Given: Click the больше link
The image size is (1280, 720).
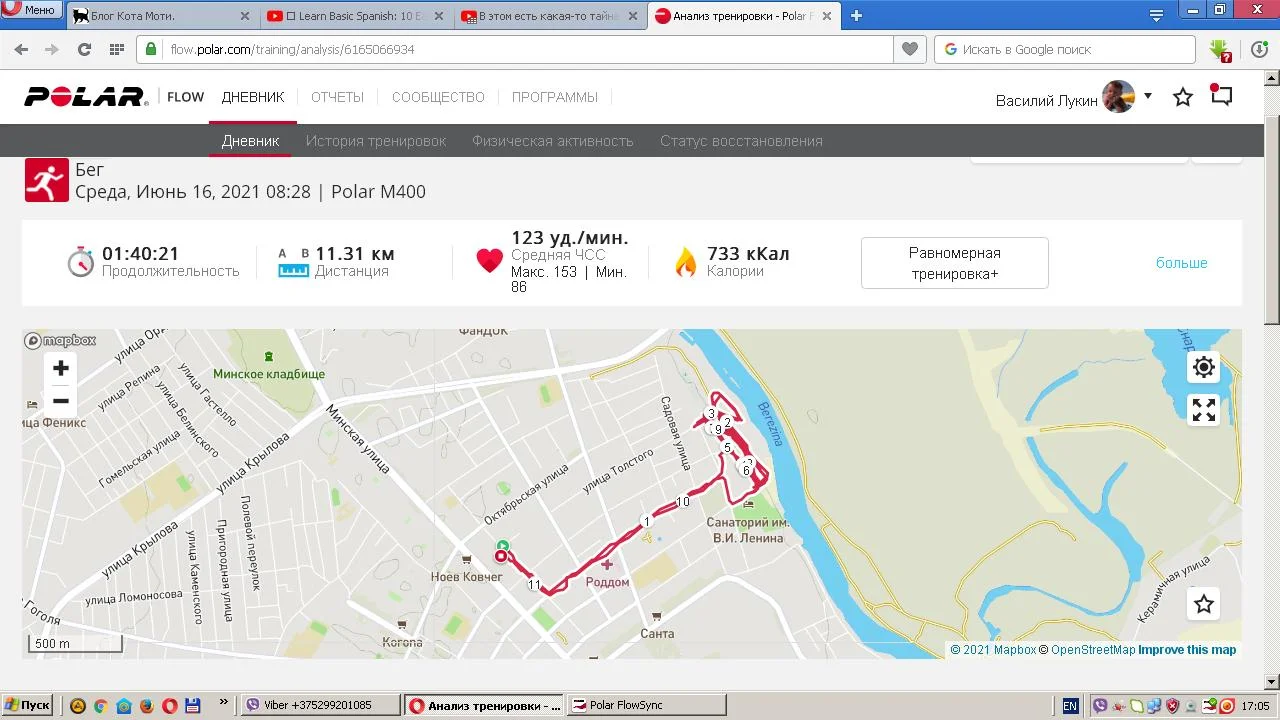Looking at the screenshot, I should 1182,263.
